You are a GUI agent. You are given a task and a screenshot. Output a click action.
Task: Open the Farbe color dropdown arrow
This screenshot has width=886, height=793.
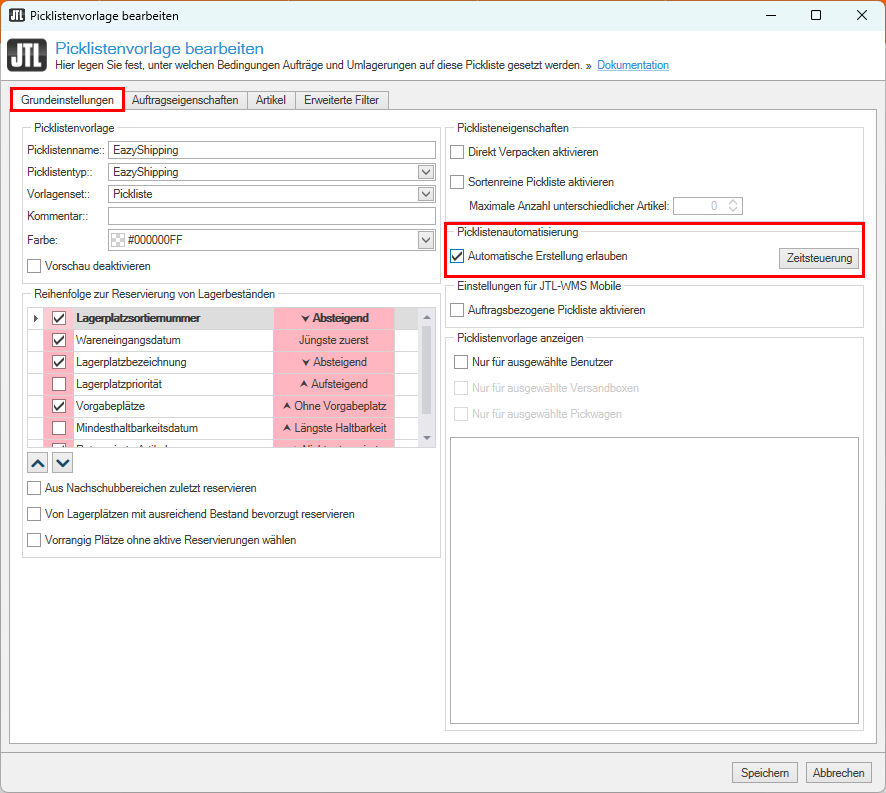coord(426,240)
